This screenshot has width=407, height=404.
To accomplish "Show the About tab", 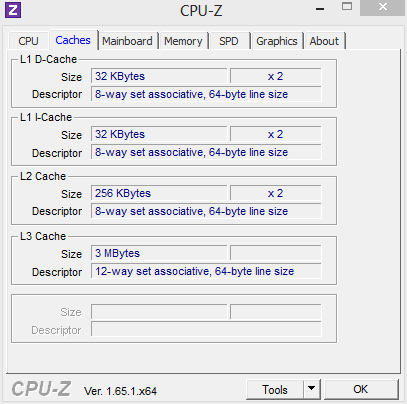I will (x=324, y=41).
